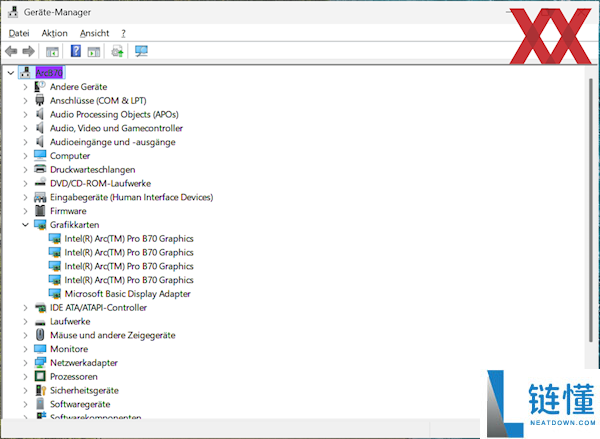Collapse the root computer node
This screenshot has width=600, height=439.
point(11,73)
